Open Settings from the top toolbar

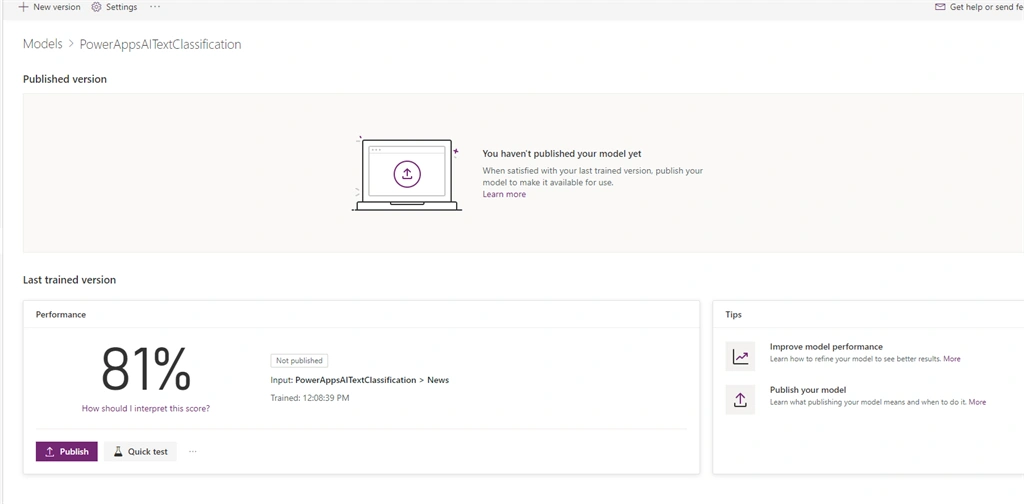coord(114,7)
